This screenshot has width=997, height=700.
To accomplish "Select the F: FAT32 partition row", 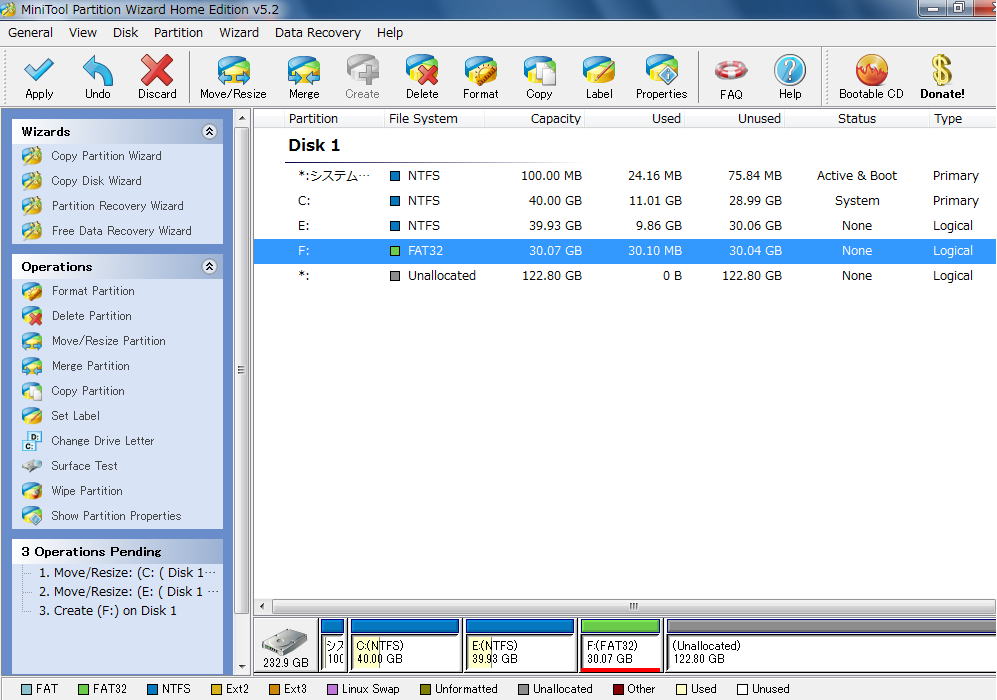I will 624,251.
